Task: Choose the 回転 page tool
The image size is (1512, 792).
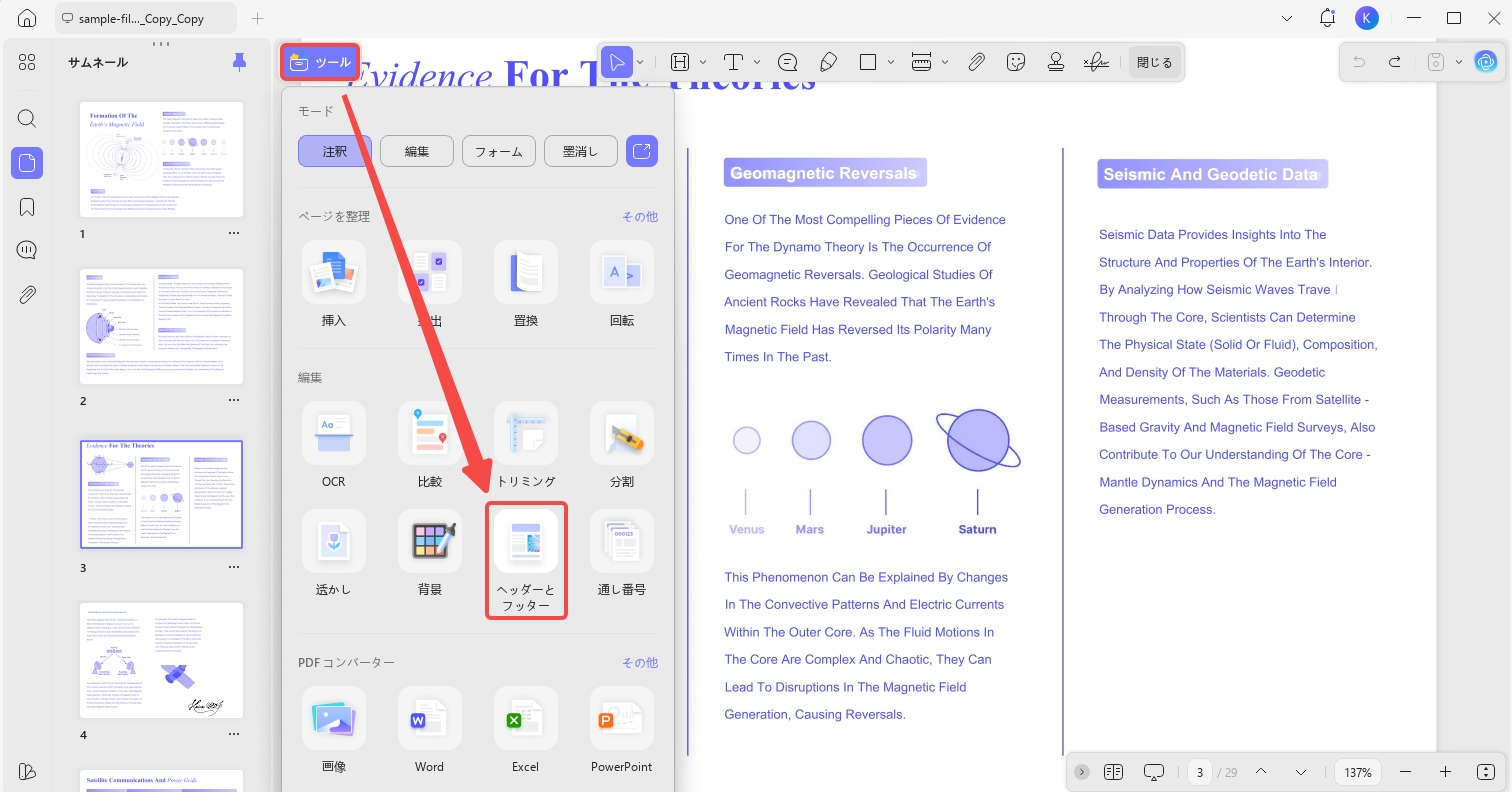Action: [622, 284]
